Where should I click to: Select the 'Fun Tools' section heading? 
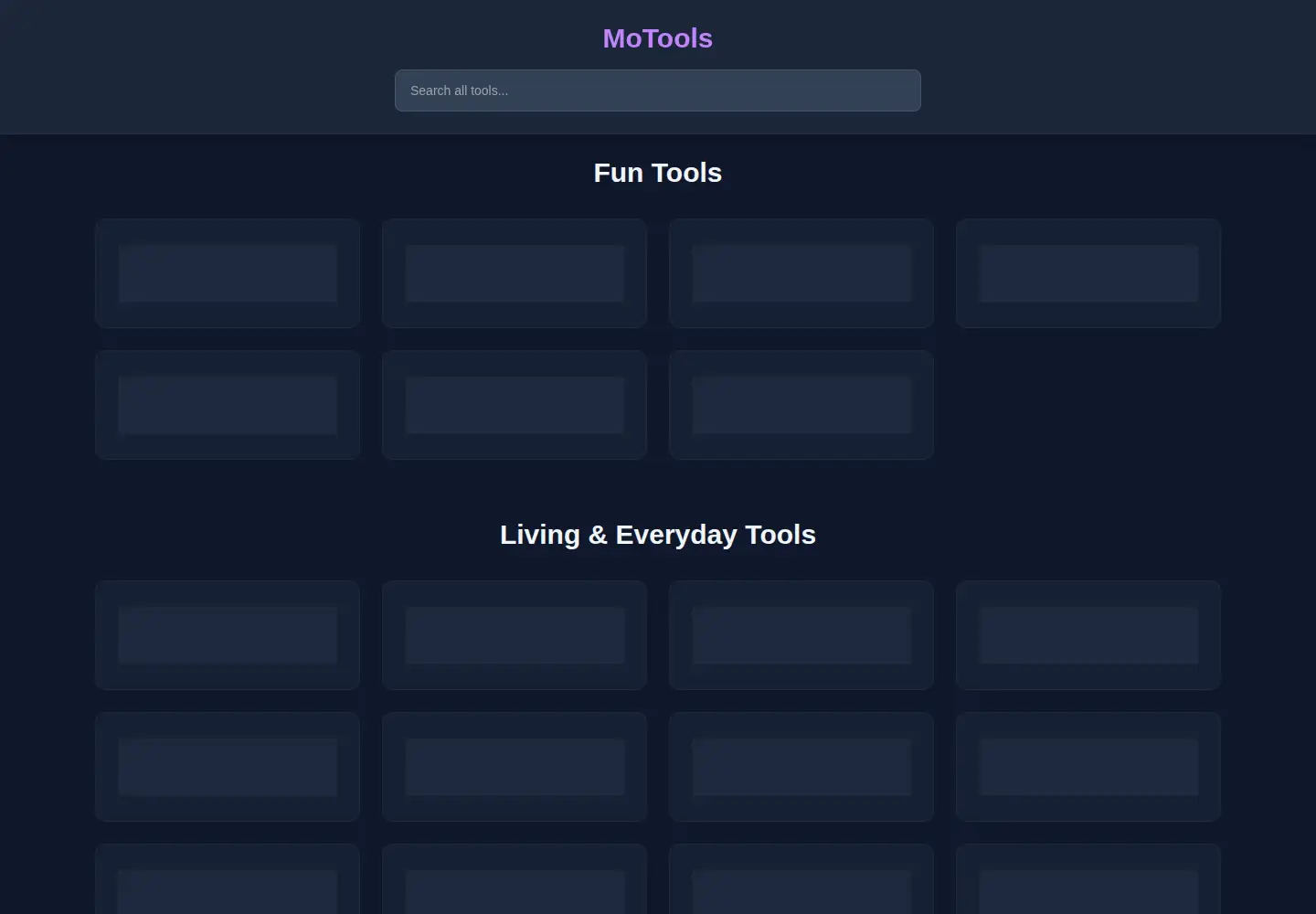click(657, 173)
